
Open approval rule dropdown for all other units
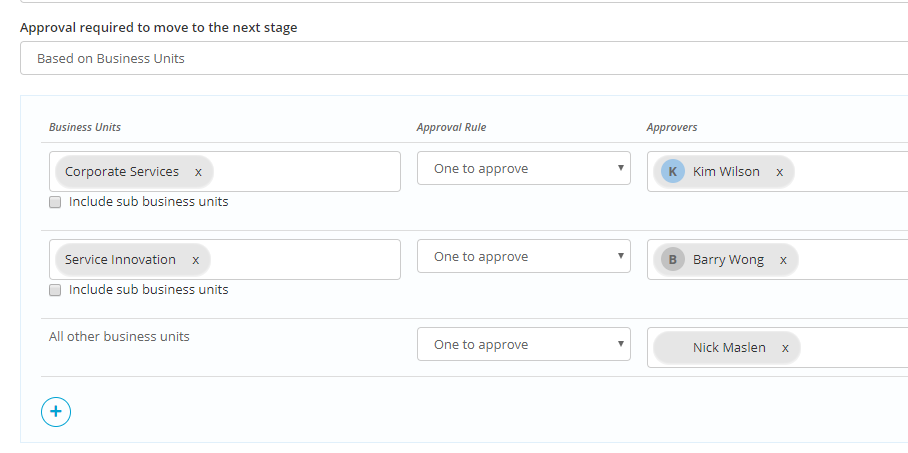[x=523, y=344]
